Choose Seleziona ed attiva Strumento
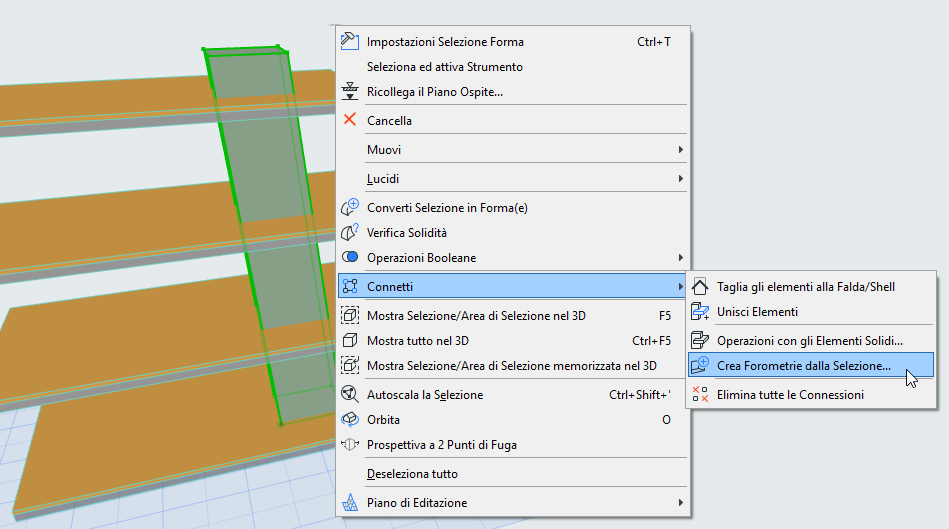 pos(513,67)
